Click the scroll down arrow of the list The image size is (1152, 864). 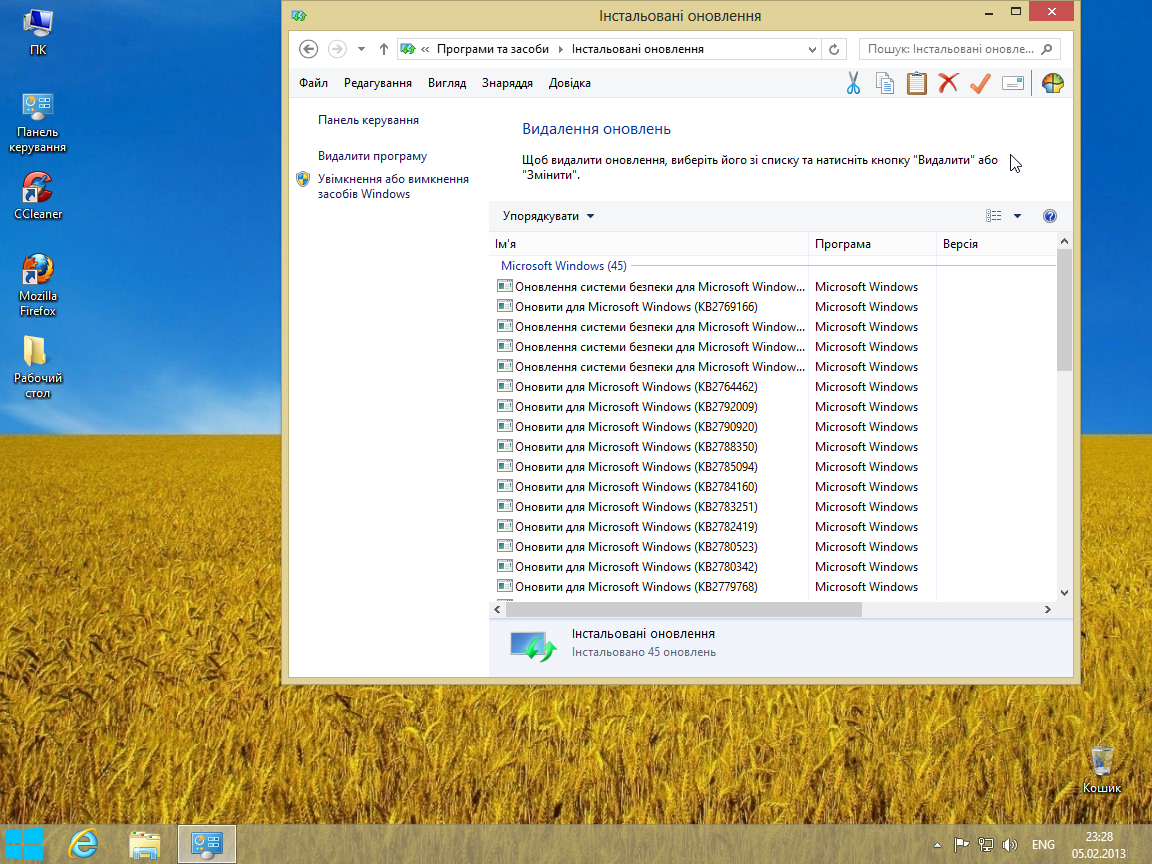coord(1064,593)
